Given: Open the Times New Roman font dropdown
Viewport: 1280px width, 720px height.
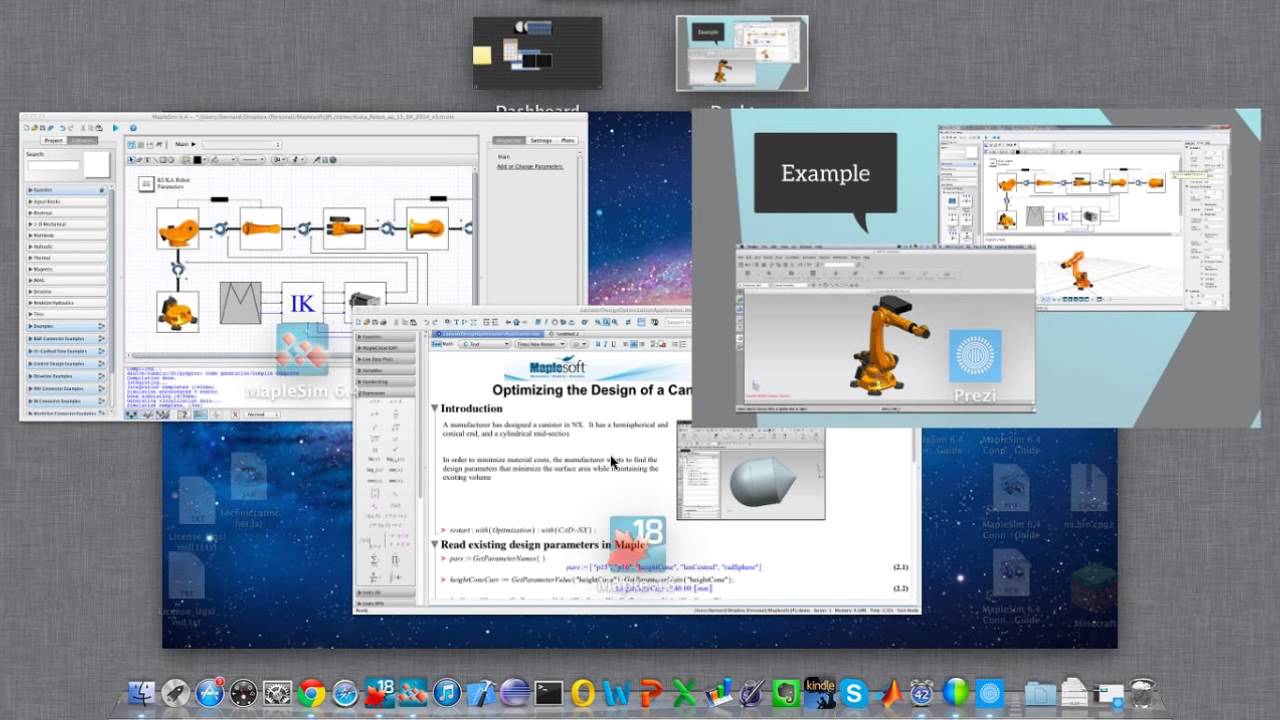Looking at the screenshot, I should [x=540, y=344].
